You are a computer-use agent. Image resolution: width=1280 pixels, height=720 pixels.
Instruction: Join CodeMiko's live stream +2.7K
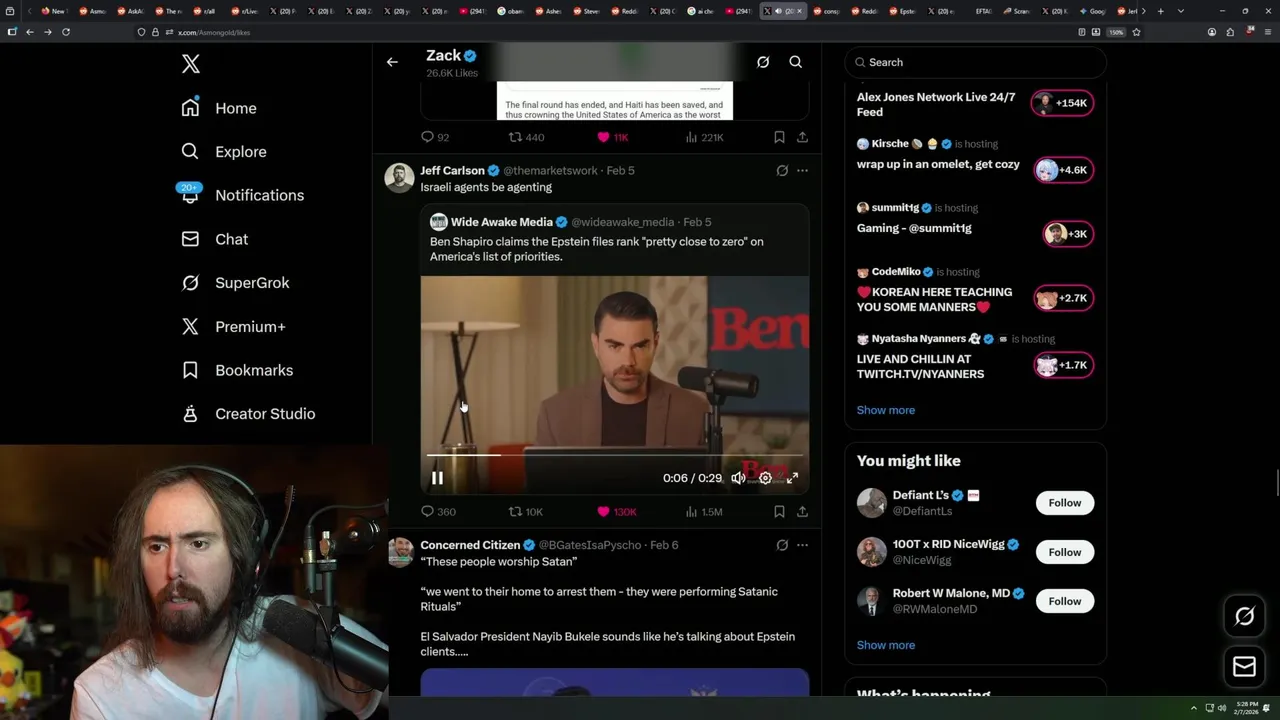pyautogui.click(x=1063, y=298)
